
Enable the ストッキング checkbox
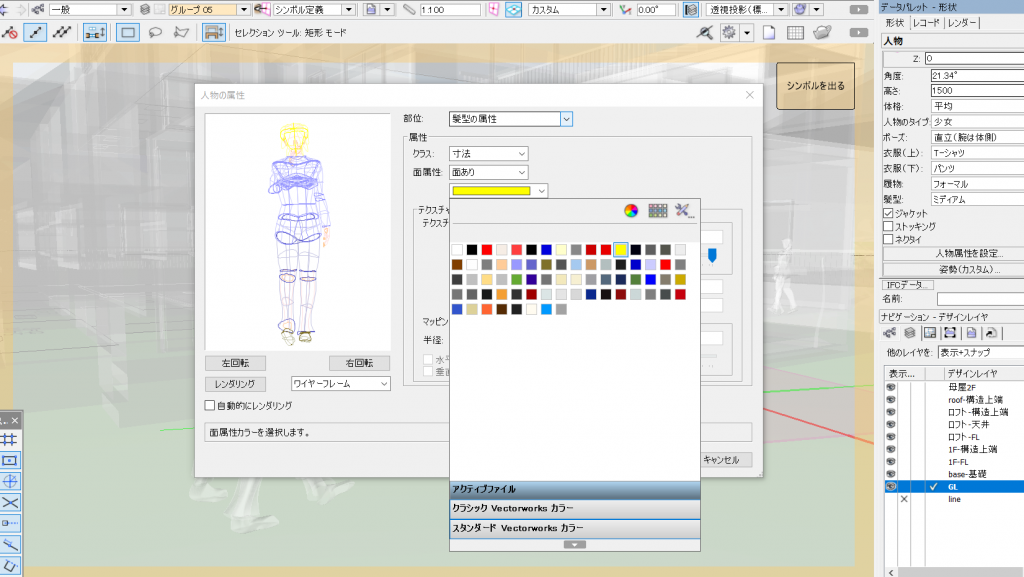coord(888,227)
